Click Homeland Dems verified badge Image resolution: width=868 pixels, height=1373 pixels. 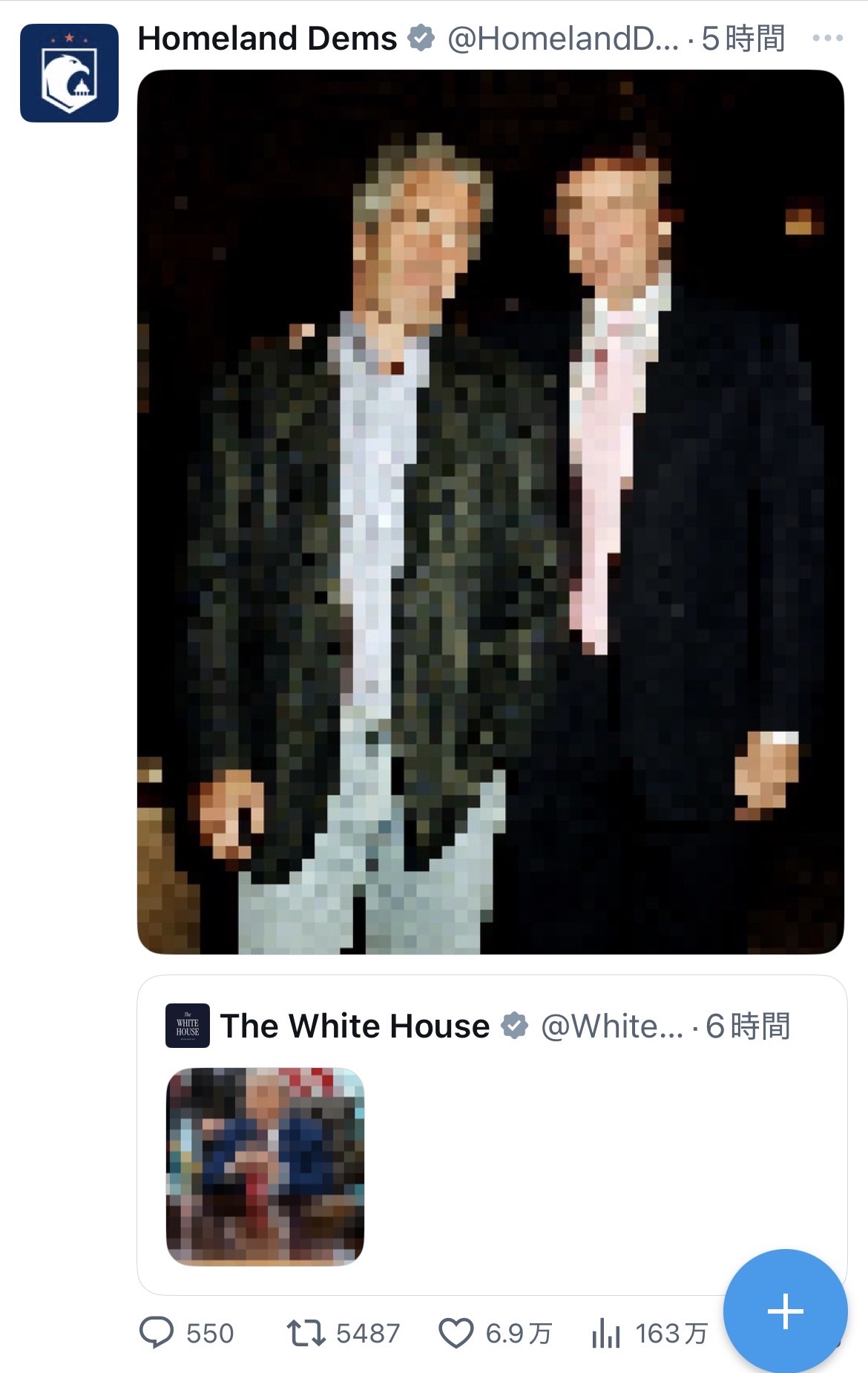421,38
